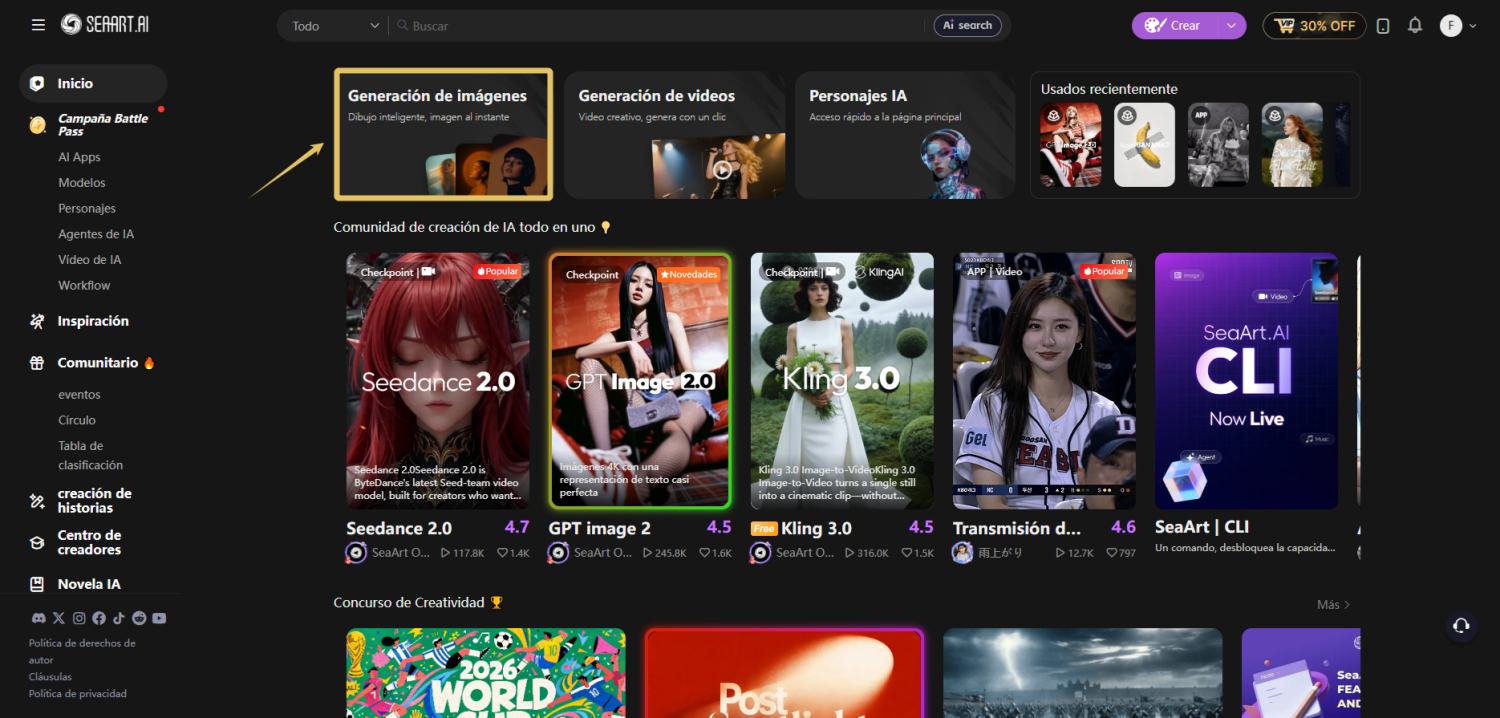The image size is (1500, 718).
Task: Open the VIP 30% OFF offer
Action: (x=1314, y=26)
